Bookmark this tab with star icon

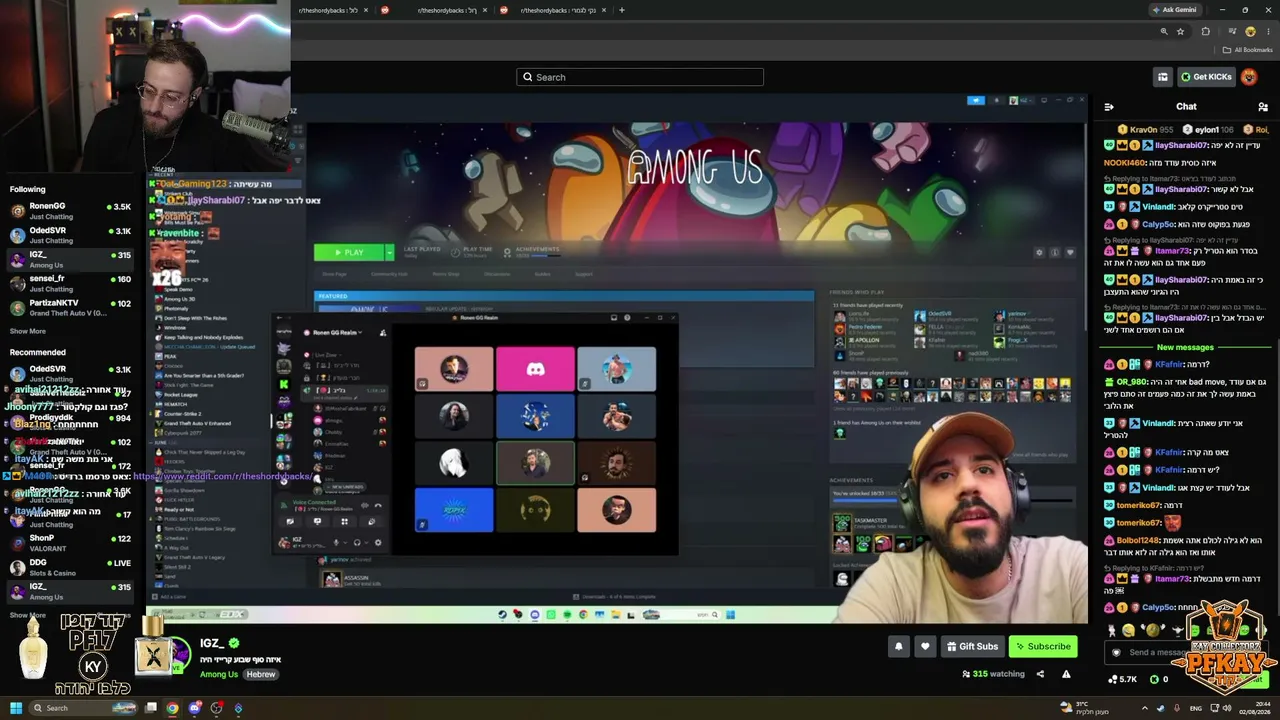coord(1180,32)
